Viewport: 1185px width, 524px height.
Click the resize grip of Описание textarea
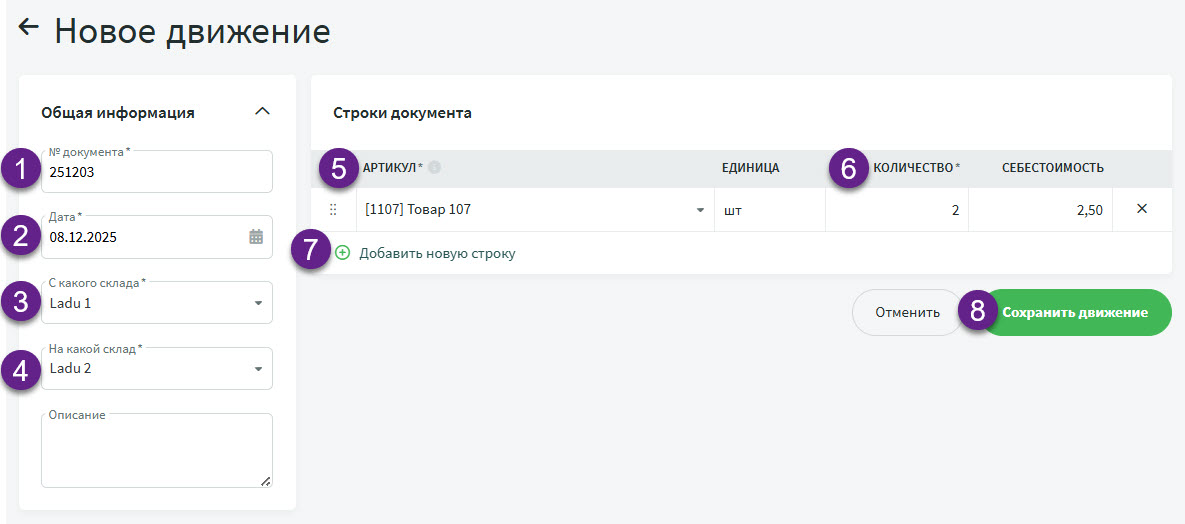tap(265, 481)
